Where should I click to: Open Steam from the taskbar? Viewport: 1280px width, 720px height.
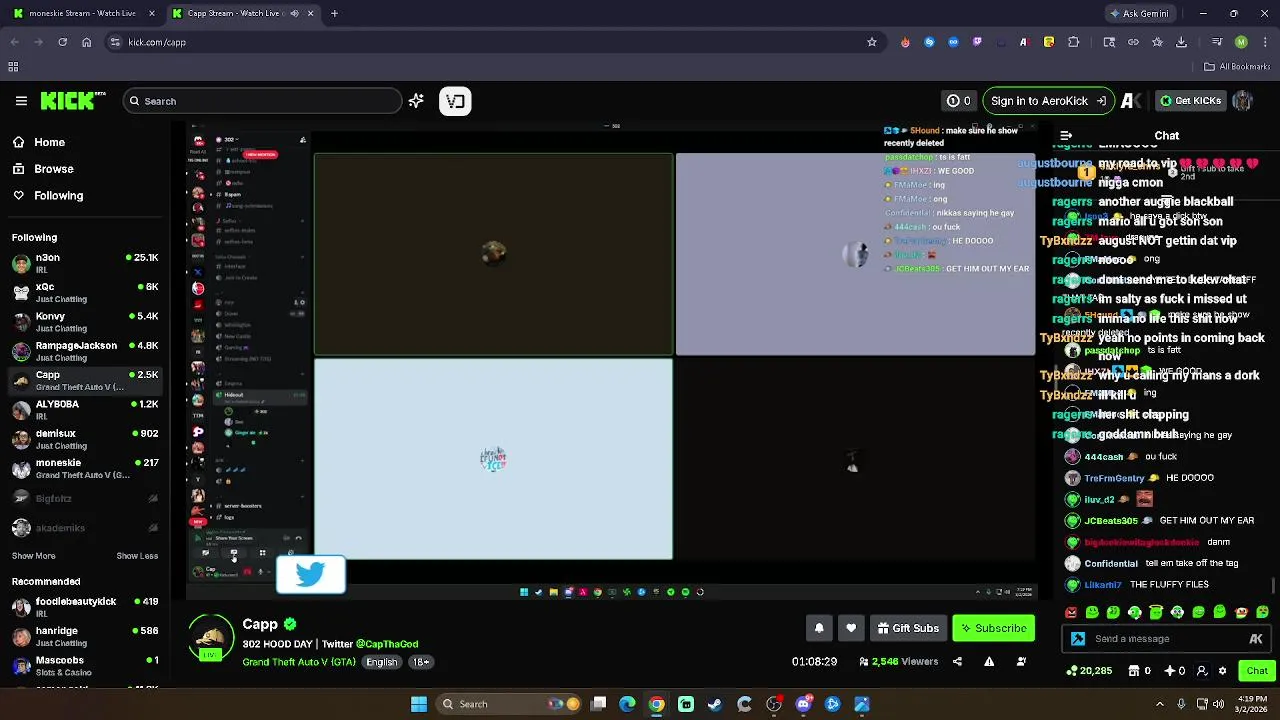715,704
